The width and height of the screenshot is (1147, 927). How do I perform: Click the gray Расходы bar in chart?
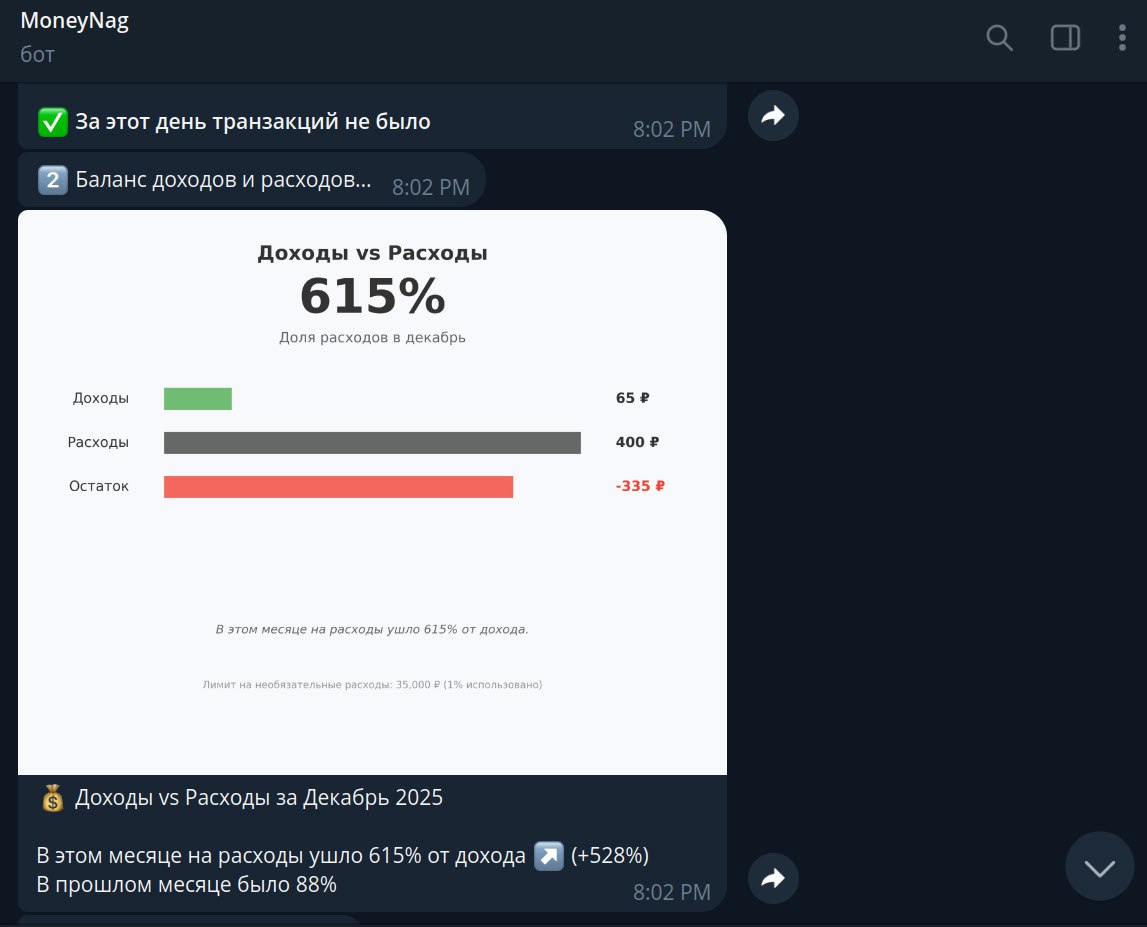pos(372,443)
